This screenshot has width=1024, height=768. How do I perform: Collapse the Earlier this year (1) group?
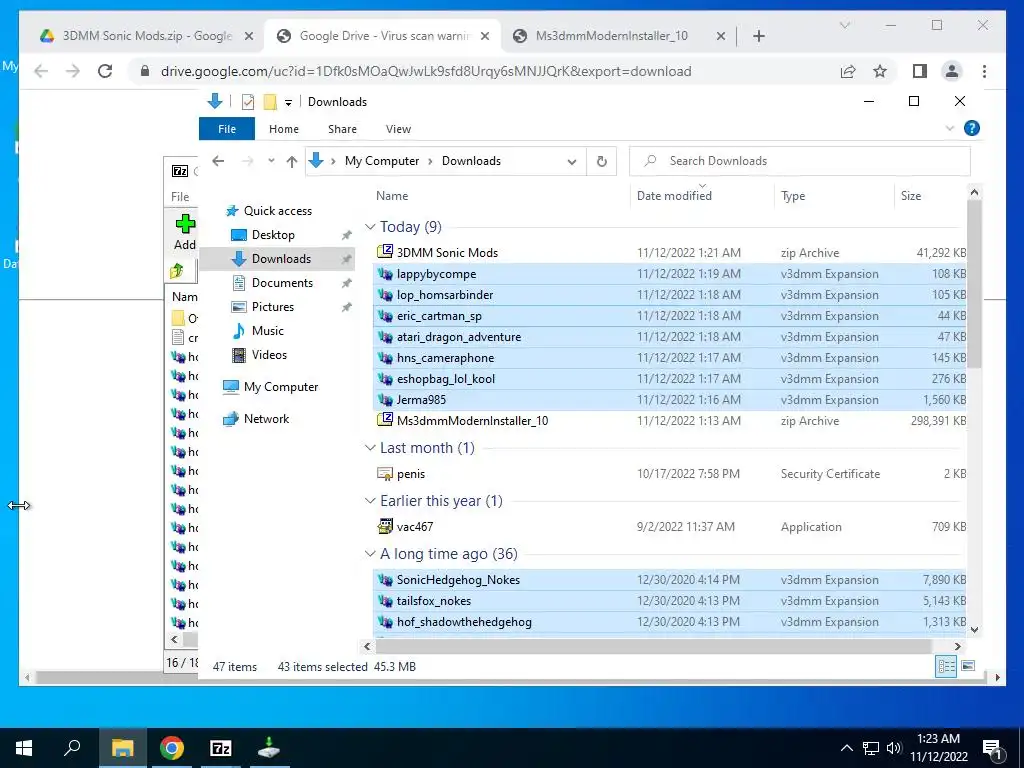point(370,500)
